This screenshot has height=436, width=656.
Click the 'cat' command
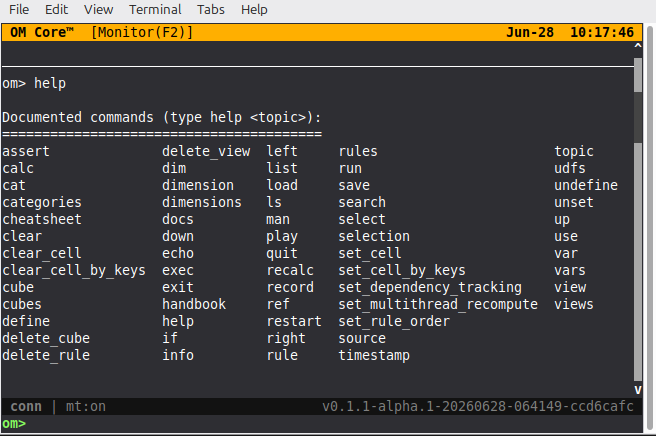14,185
